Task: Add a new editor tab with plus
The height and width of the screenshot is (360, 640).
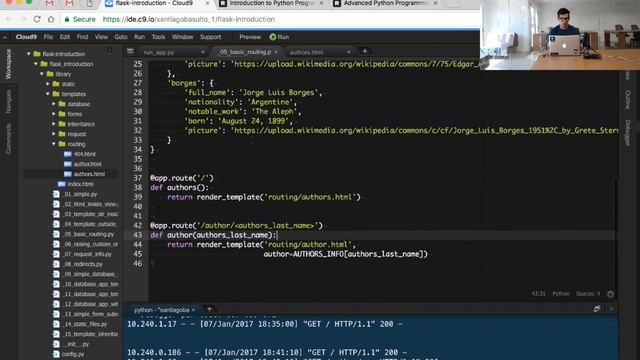Action: [365, 51]
